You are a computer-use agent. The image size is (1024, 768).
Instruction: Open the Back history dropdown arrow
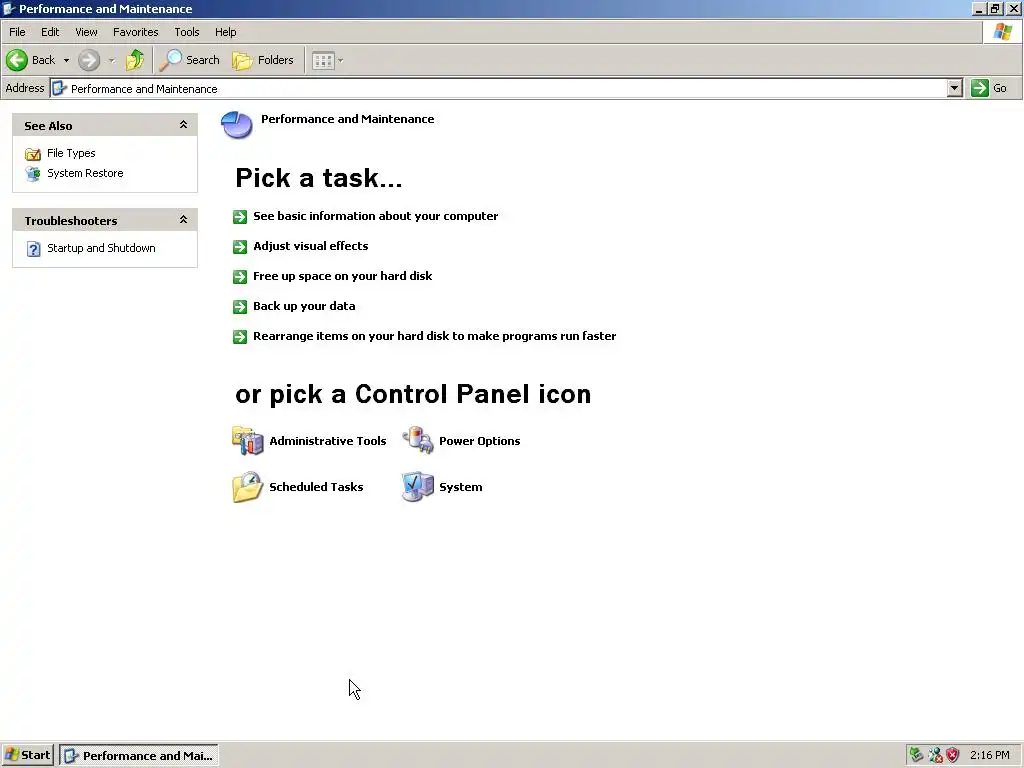[66, 60]
